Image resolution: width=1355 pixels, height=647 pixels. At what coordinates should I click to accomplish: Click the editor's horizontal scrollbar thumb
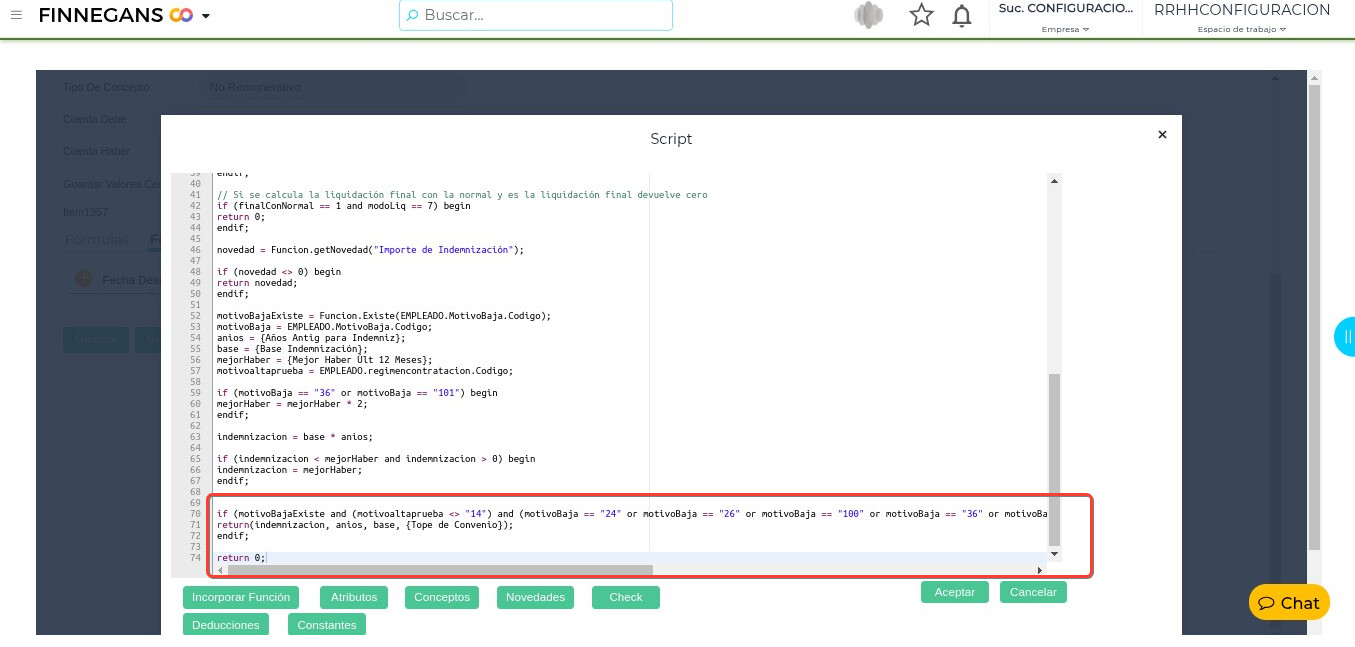[440, 570]
